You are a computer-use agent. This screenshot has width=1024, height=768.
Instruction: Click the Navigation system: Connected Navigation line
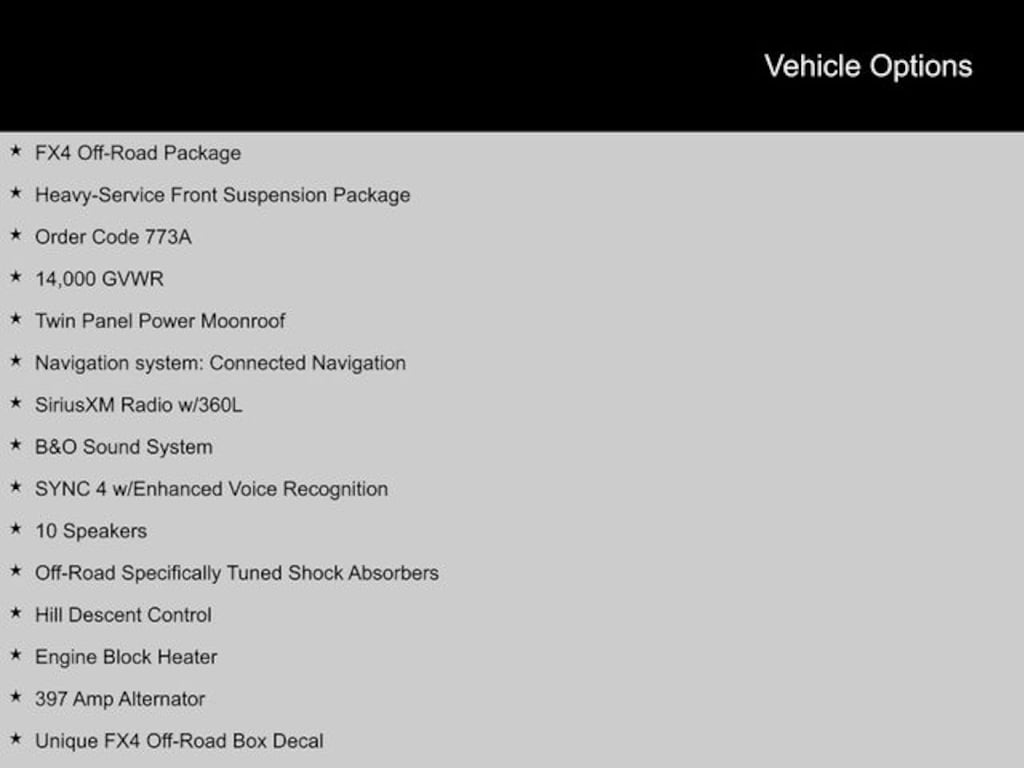coord(220,363)
